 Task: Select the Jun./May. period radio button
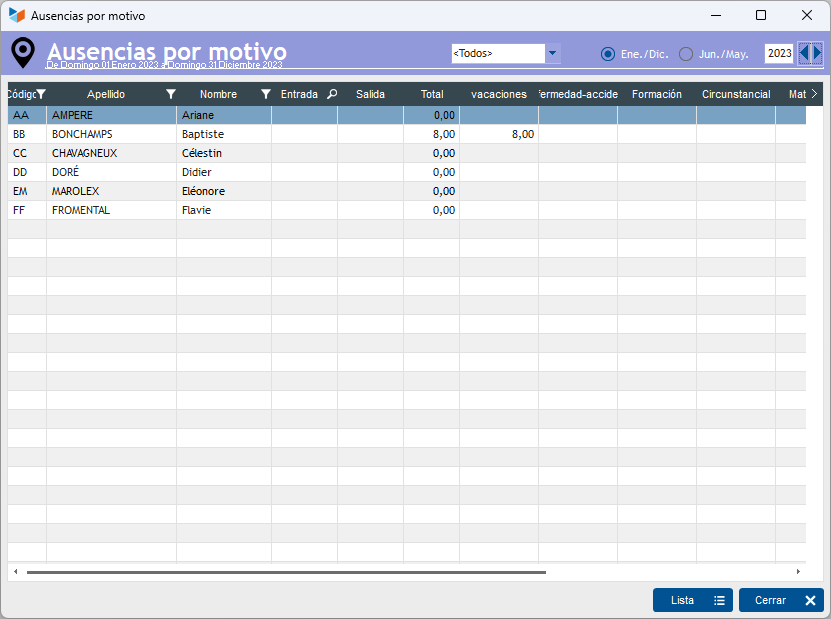686,54
